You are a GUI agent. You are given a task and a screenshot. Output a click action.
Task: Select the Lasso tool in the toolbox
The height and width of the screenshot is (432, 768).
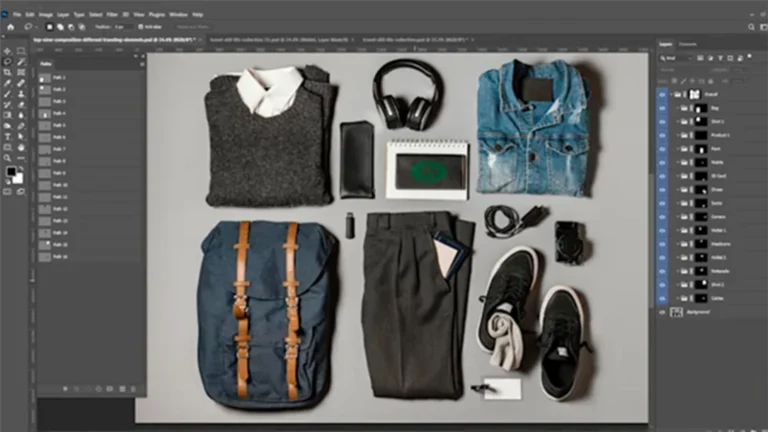pyautogui.click(x=7, y=62)
